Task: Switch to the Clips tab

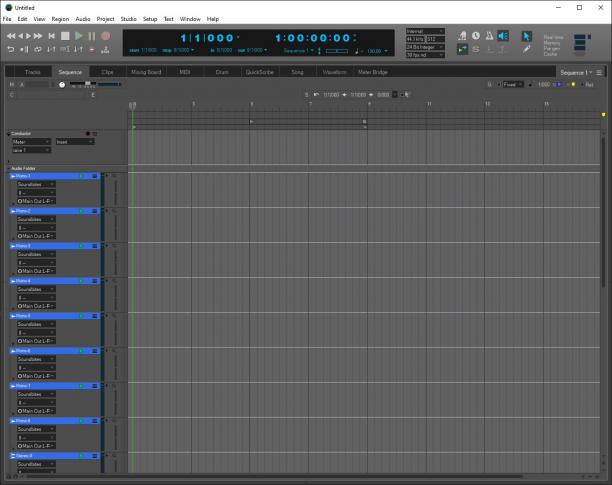Action: (107, 72)
